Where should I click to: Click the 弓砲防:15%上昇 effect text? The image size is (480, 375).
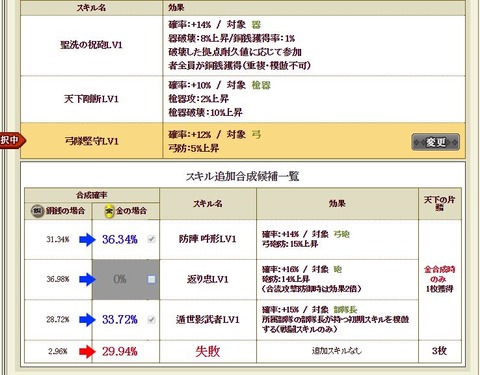pyautogui.click(x=290, y=244)
